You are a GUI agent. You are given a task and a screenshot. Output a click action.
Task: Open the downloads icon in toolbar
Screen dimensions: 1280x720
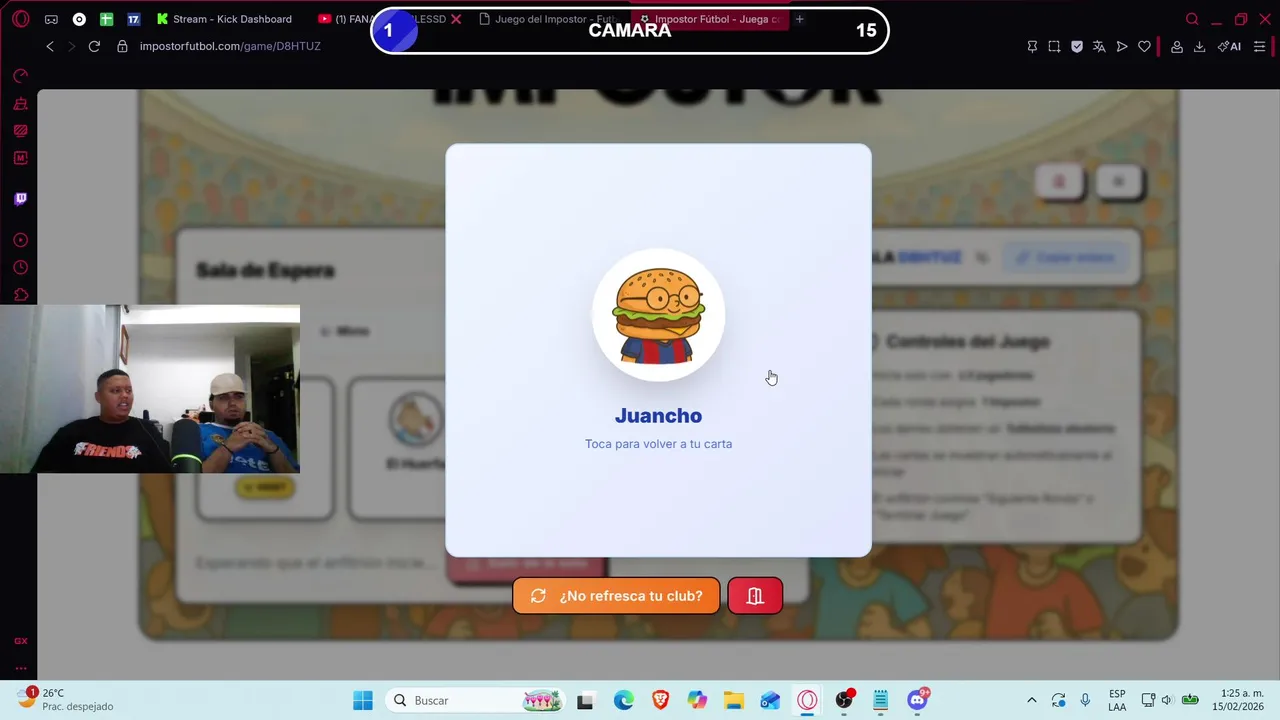(1199, 46)
